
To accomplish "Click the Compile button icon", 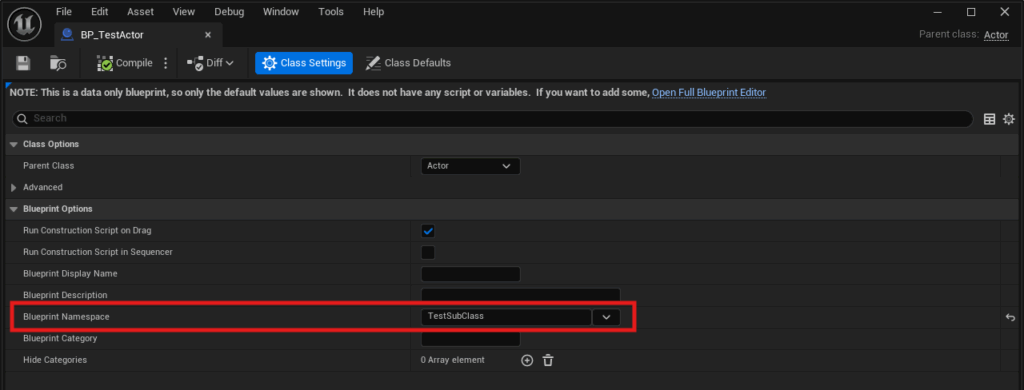I will 104,63.
